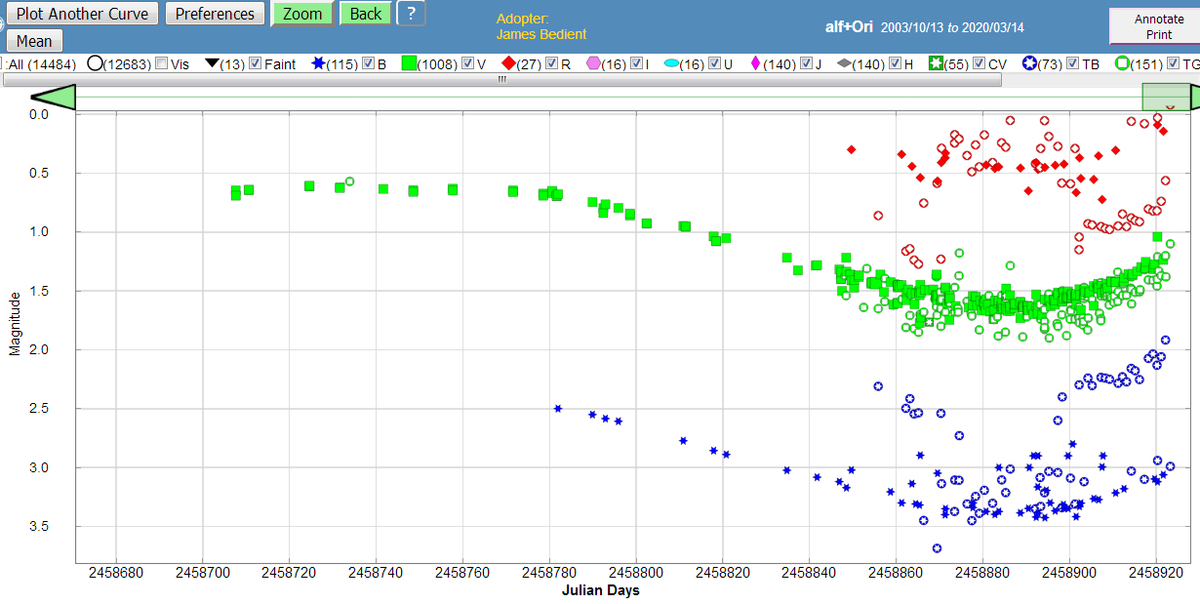Toggle the V band checkbox
Viewport: 1200px width, 604px height.
[467, 64]
